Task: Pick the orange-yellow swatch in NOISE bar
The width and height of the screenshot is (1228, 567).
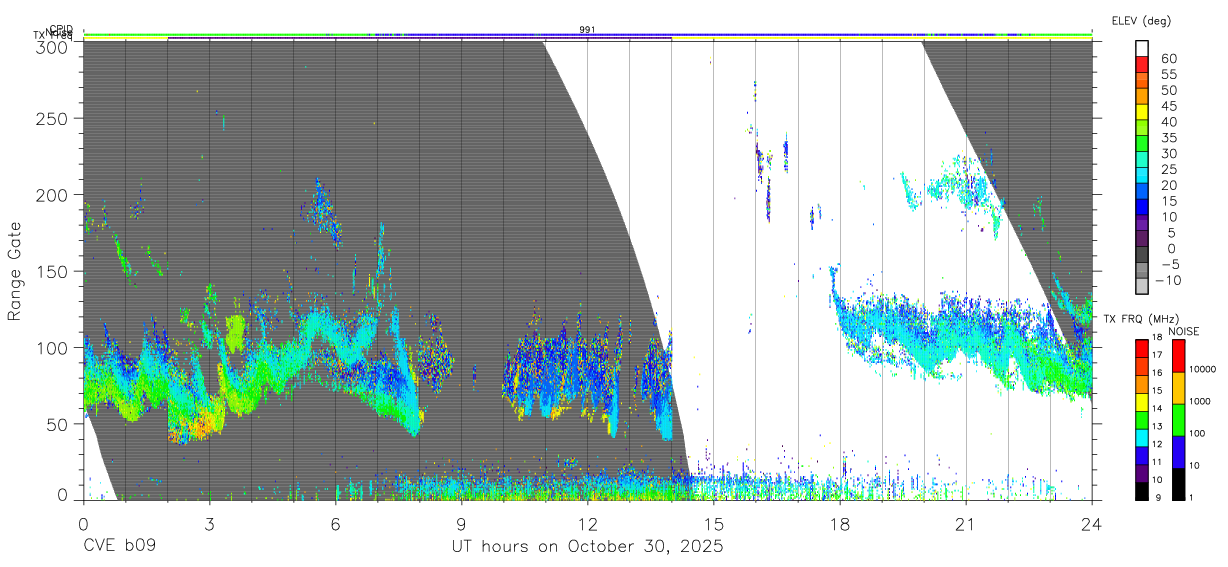Action: [x=1178, y=388]
